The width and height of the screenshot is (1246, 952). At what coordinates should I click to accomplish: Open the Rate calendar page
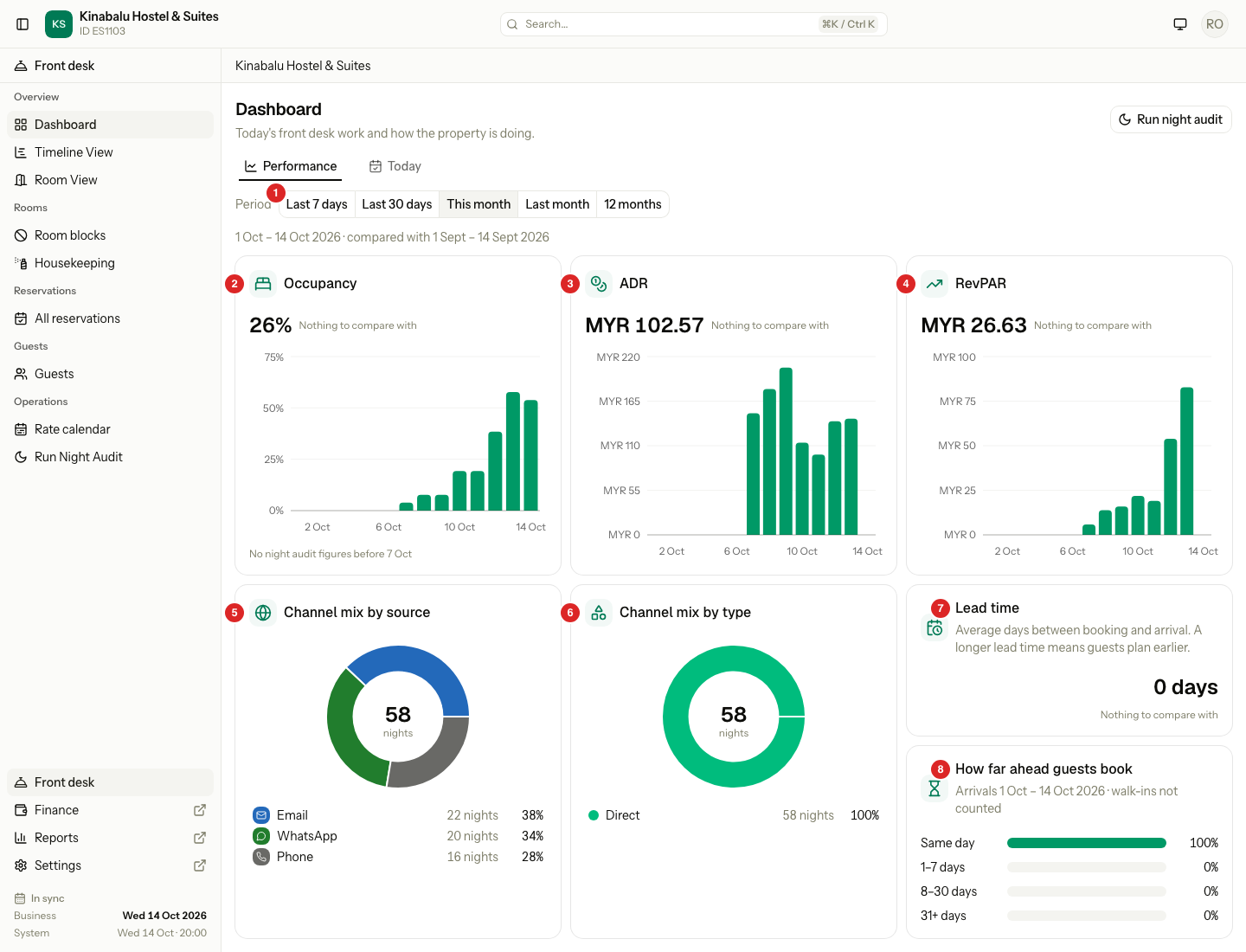coord(110,429)
